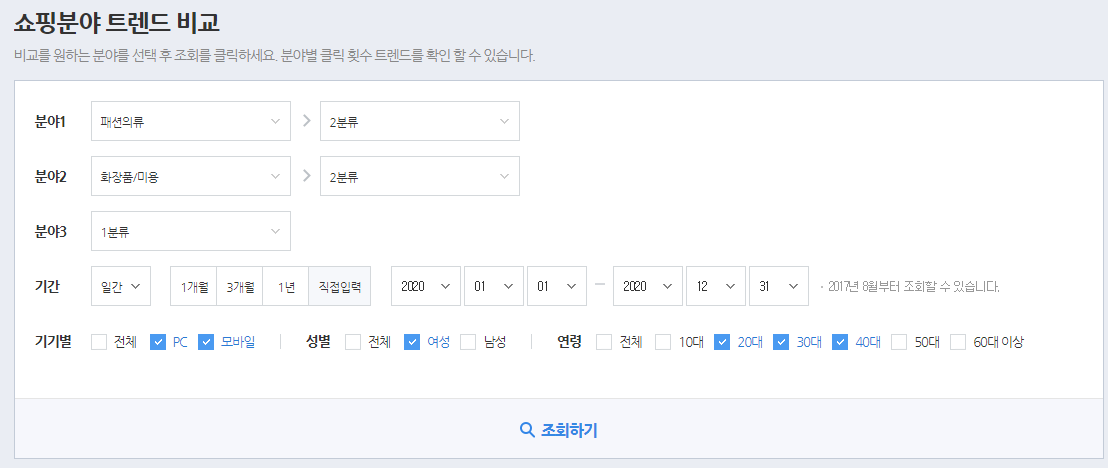
Task: Open the 분야3 1분류 dropdown
Action: pyautogui.click(x=191, y=231)
